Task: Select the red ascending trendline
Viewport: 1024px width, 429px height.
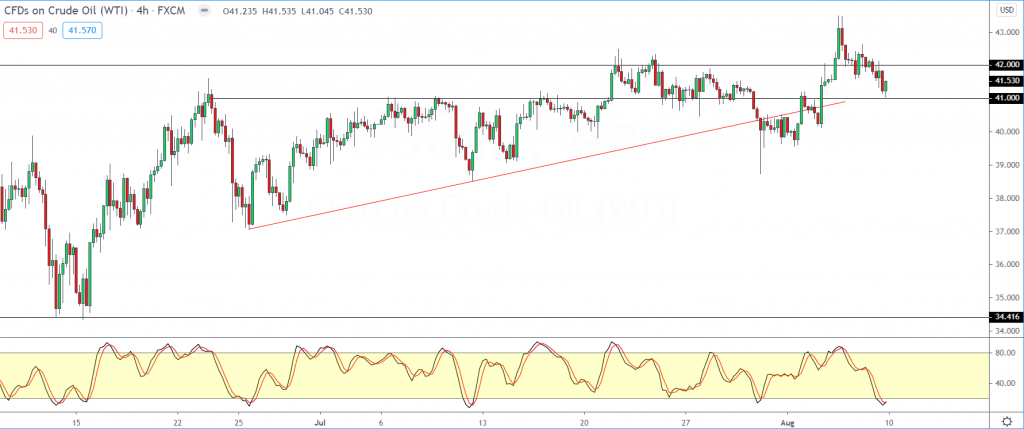Action: 547,165
